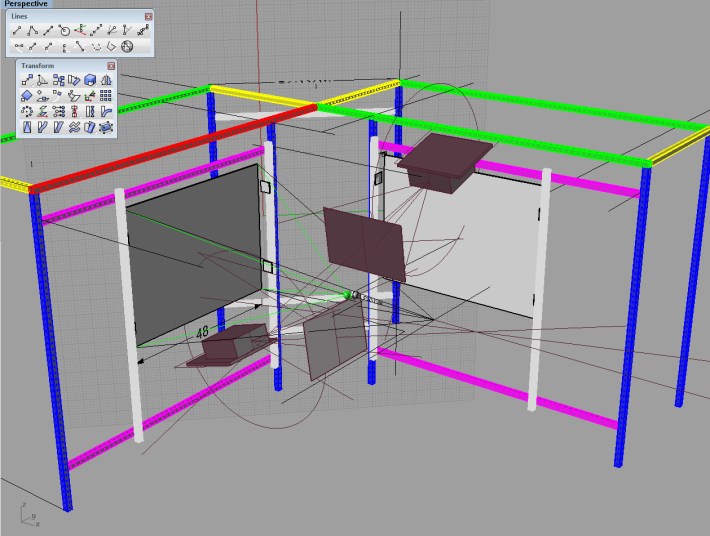Click the blue 3D box Transform icon
The height and width of the screenshot is (536, 710).
(90, 80)
